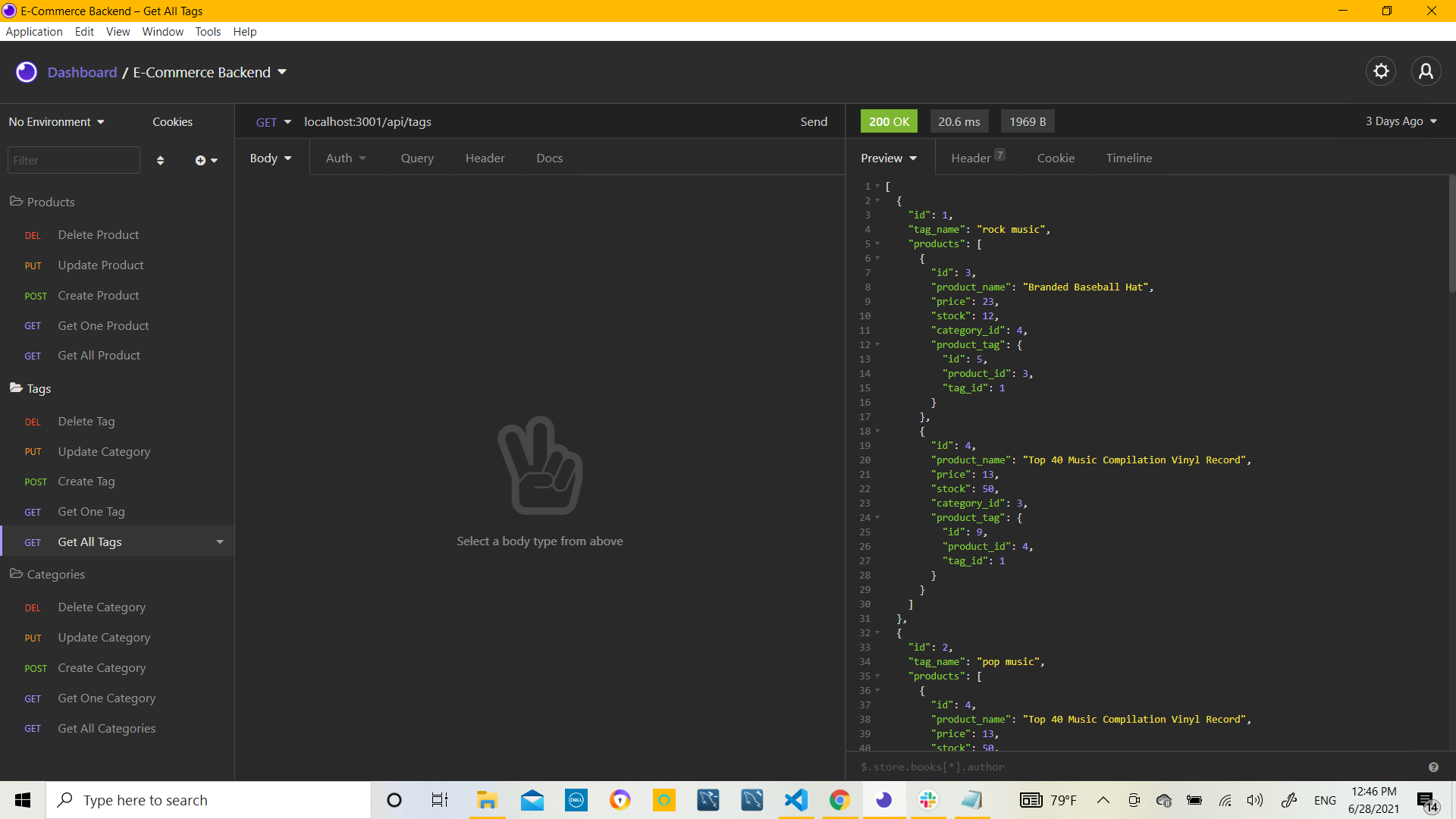Select the Get All Categories request
Viewport: 1456px width, 819px height.
pyautogui.click(x=117, y=728)
